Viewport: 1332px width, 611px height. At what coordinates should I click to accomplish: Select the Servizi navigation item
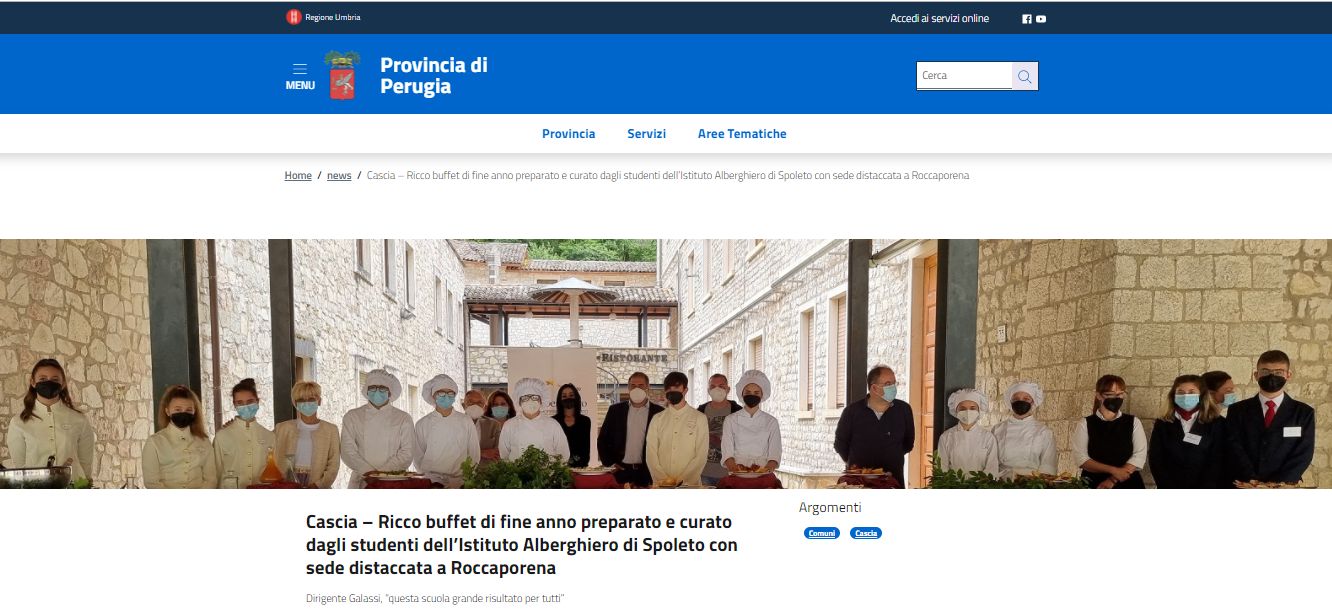pos(646,134)
